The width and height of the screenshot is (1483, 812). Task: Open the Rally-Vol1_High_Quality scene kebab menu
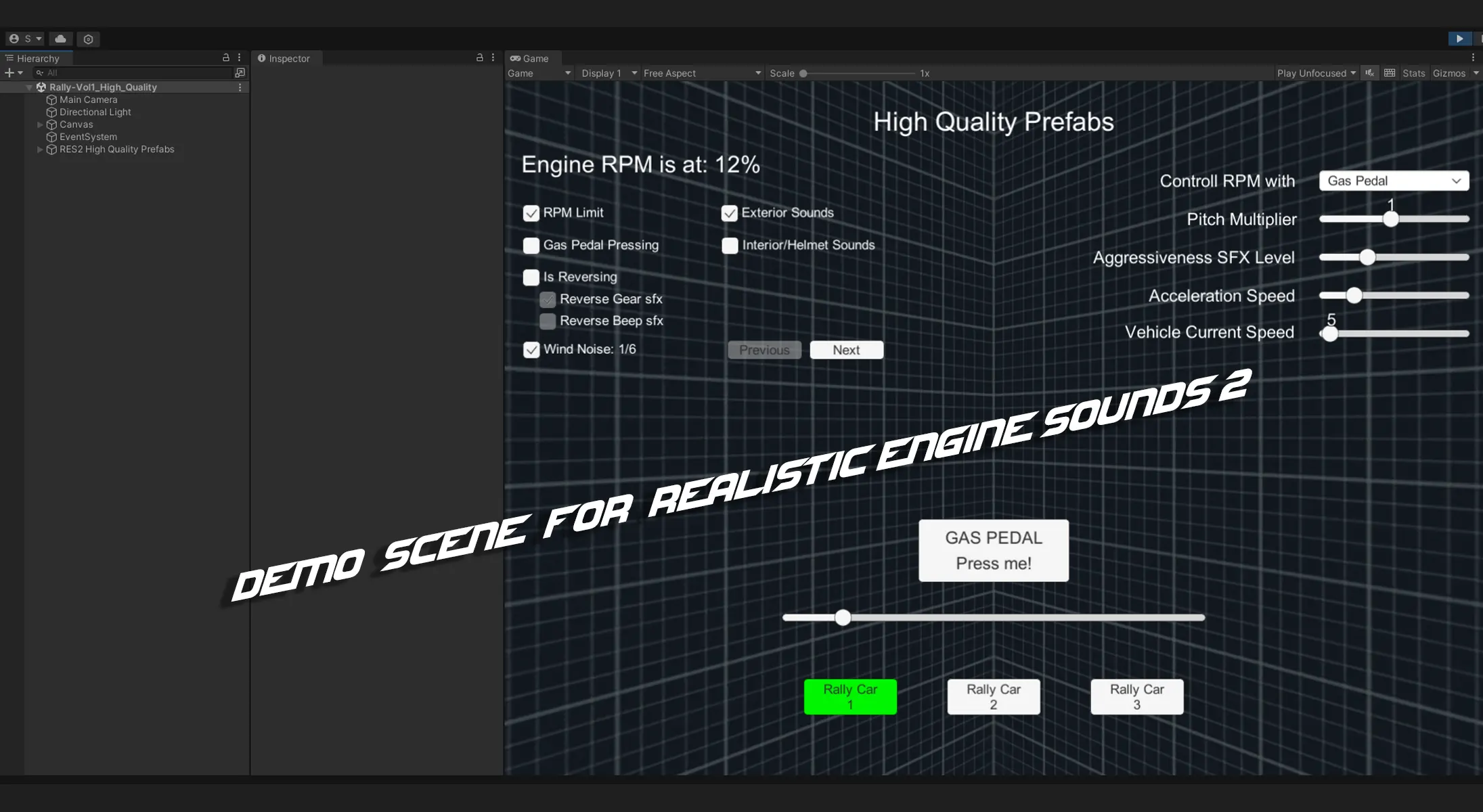pyautogui.click(x=240, y=87)
